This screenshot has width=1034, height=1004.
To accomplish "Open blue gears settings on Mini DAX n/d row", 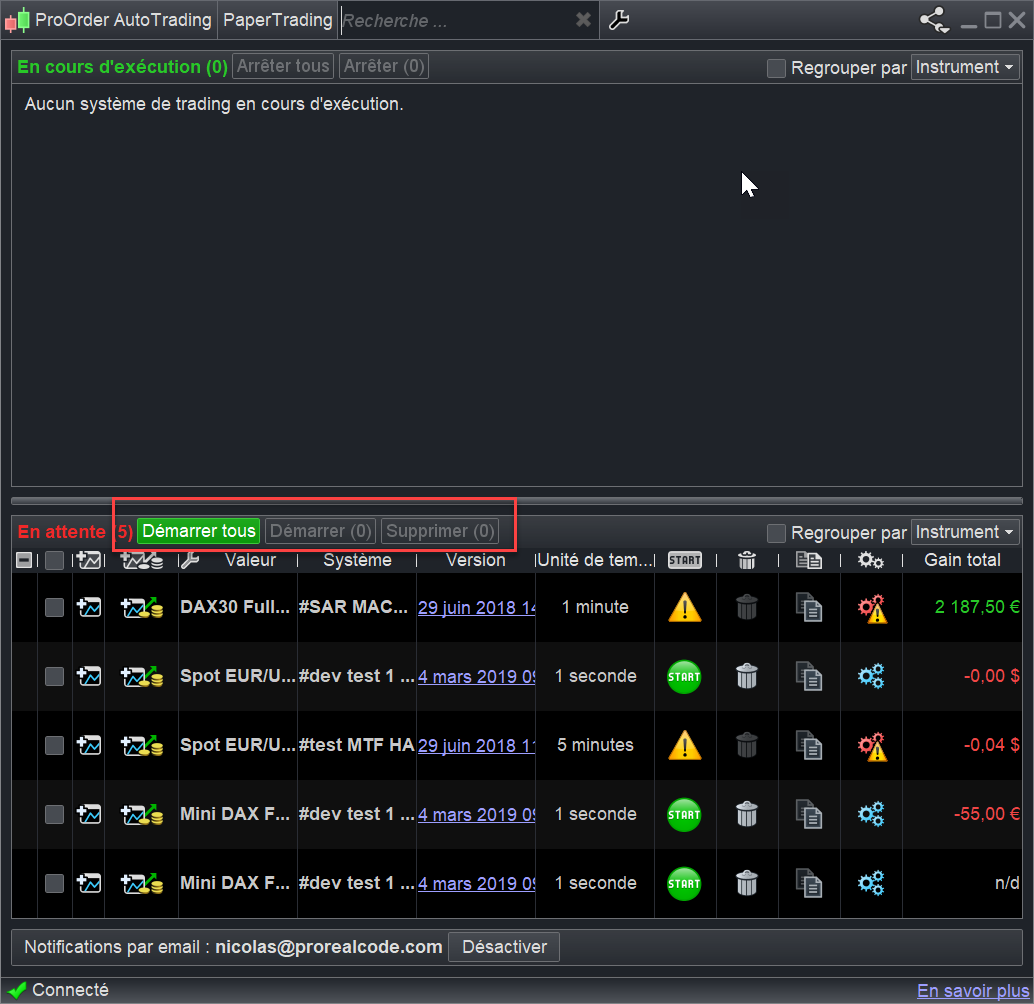I will (870, 883).
